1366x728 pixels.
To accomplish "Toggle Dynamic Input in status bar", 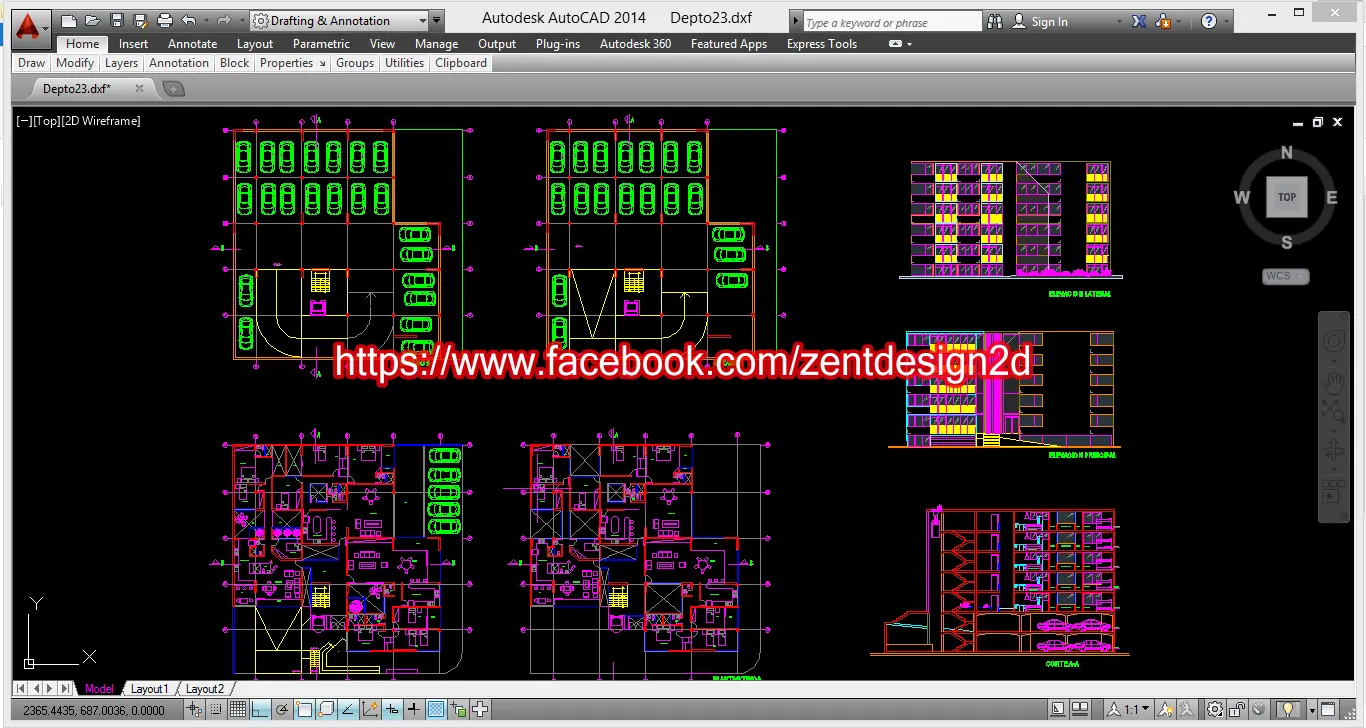I will tap(393, 710).
